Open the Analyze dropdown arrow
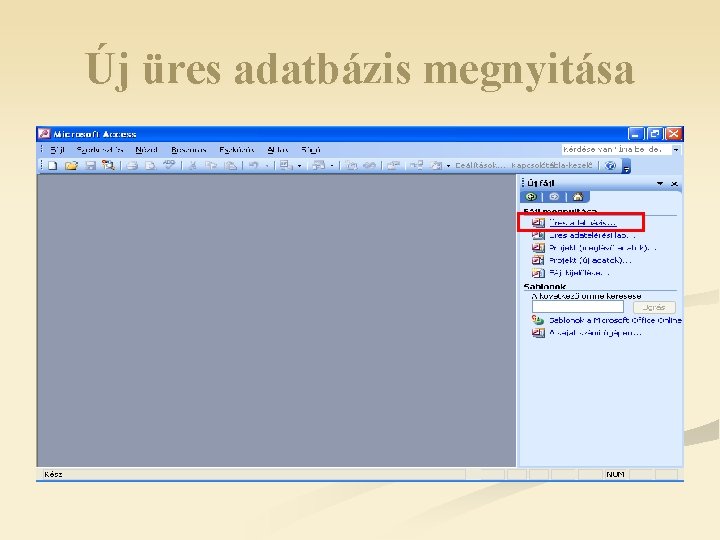720x540 pixels. [x=332, y=166]
